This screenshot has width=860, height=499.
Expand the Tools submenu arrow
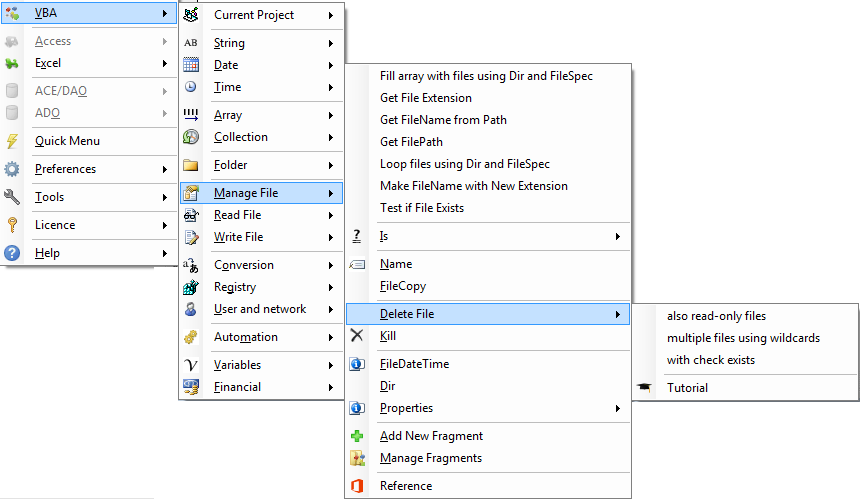[x=165, y=197]
